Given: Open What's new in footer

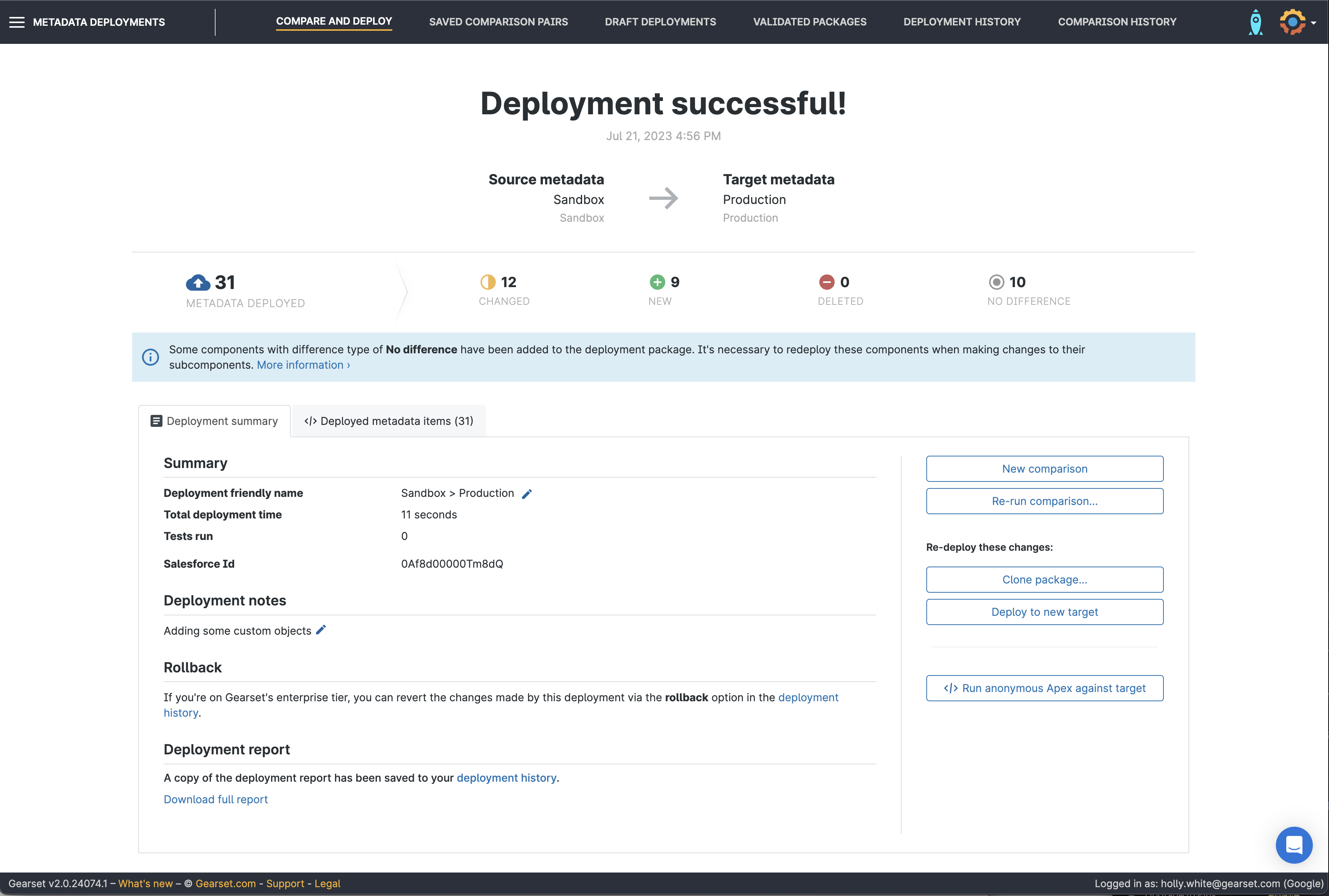Looking at the screenshot, I should coord(145,883).
